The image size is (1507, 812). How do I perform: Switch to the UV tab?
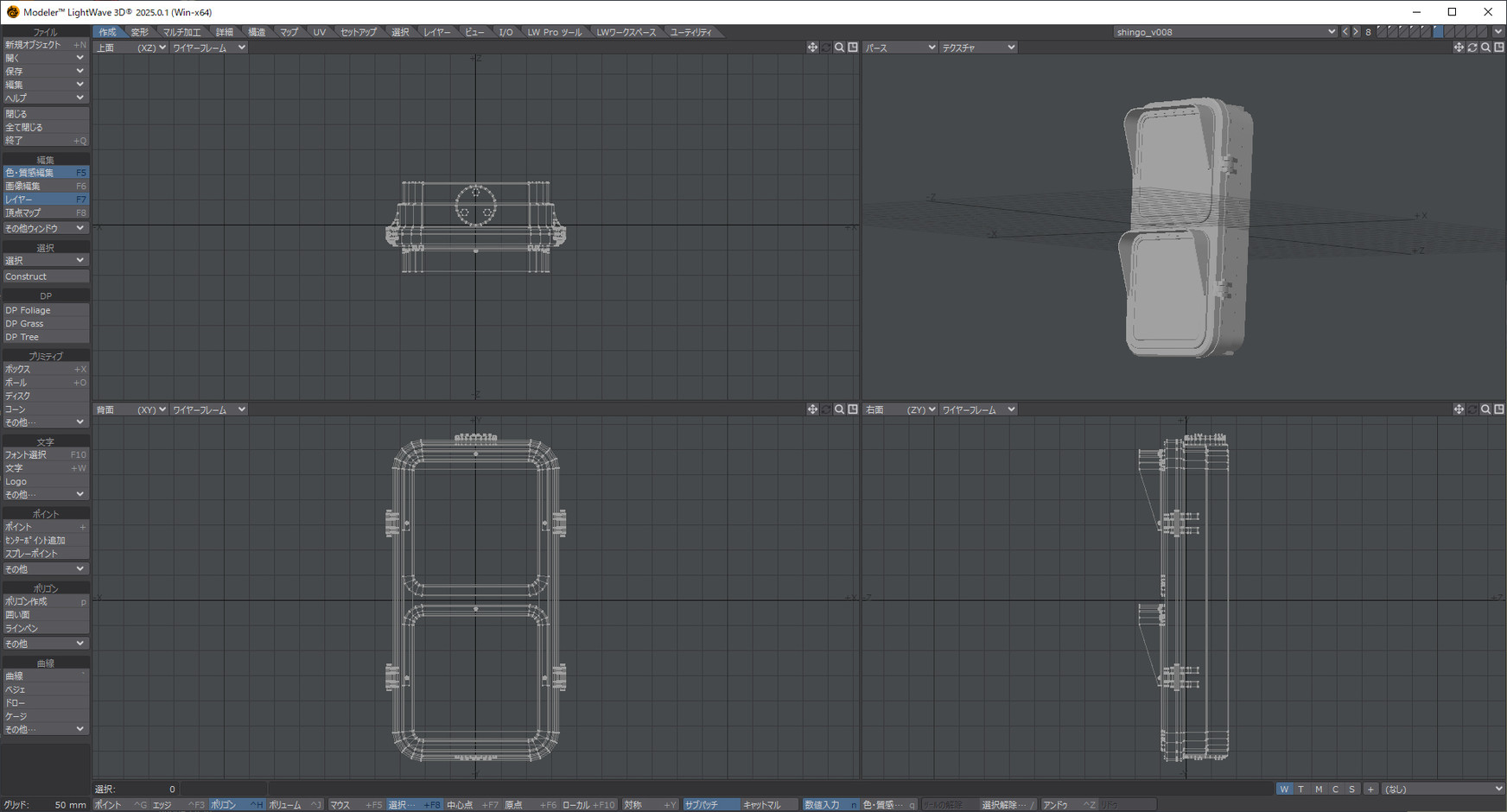pyautogui.click(x=320, y=32)
